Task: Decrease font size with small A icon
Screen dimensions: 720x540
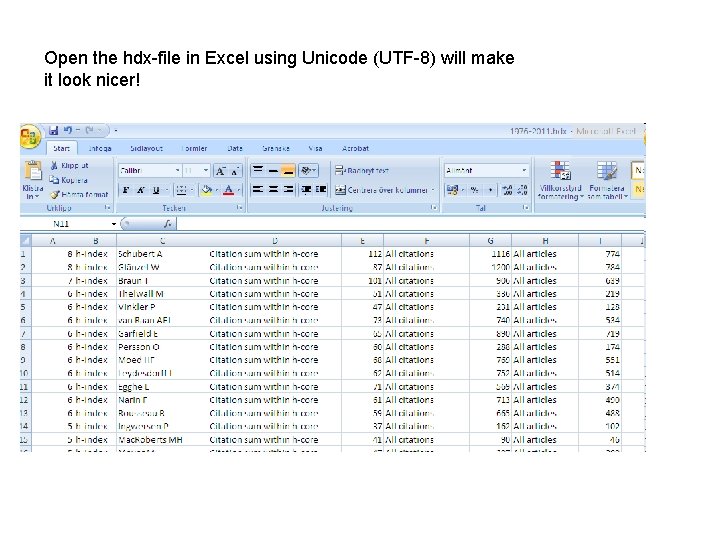Action: coord(235,171)
